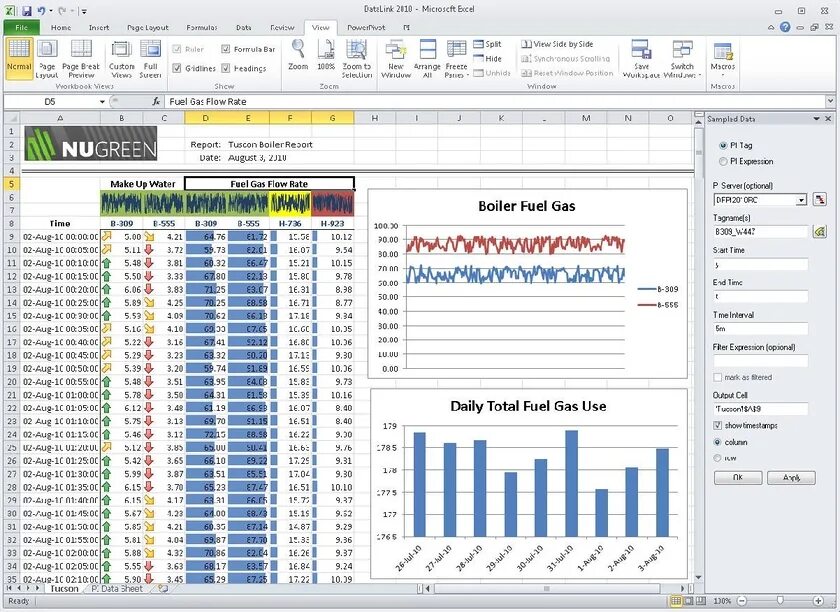Screen dimensions: 840x612
Task: Click the tag search icon beside Tagname
Action: point(820,232)
